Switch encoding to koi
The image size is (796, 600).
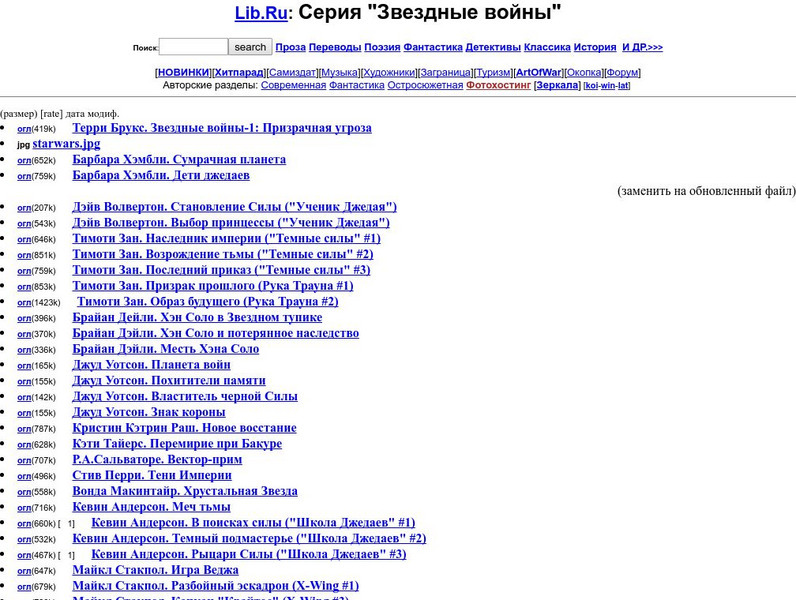tap(592, 86)
